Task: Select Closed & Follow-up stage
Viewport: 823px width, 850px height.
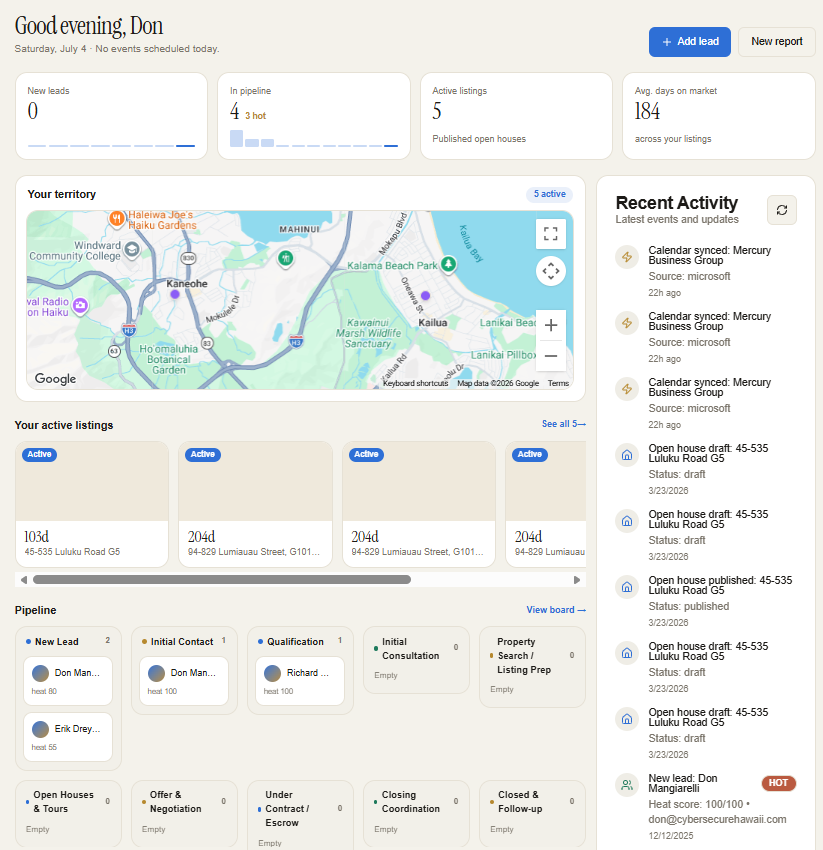Action: (532, 813)
